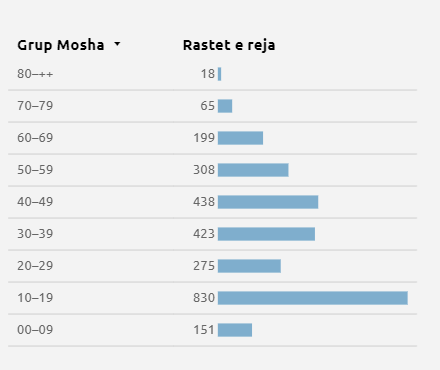Screen dimensions: 440x370
Task: Select the 80–++ age group row
Action: point(212,74)
